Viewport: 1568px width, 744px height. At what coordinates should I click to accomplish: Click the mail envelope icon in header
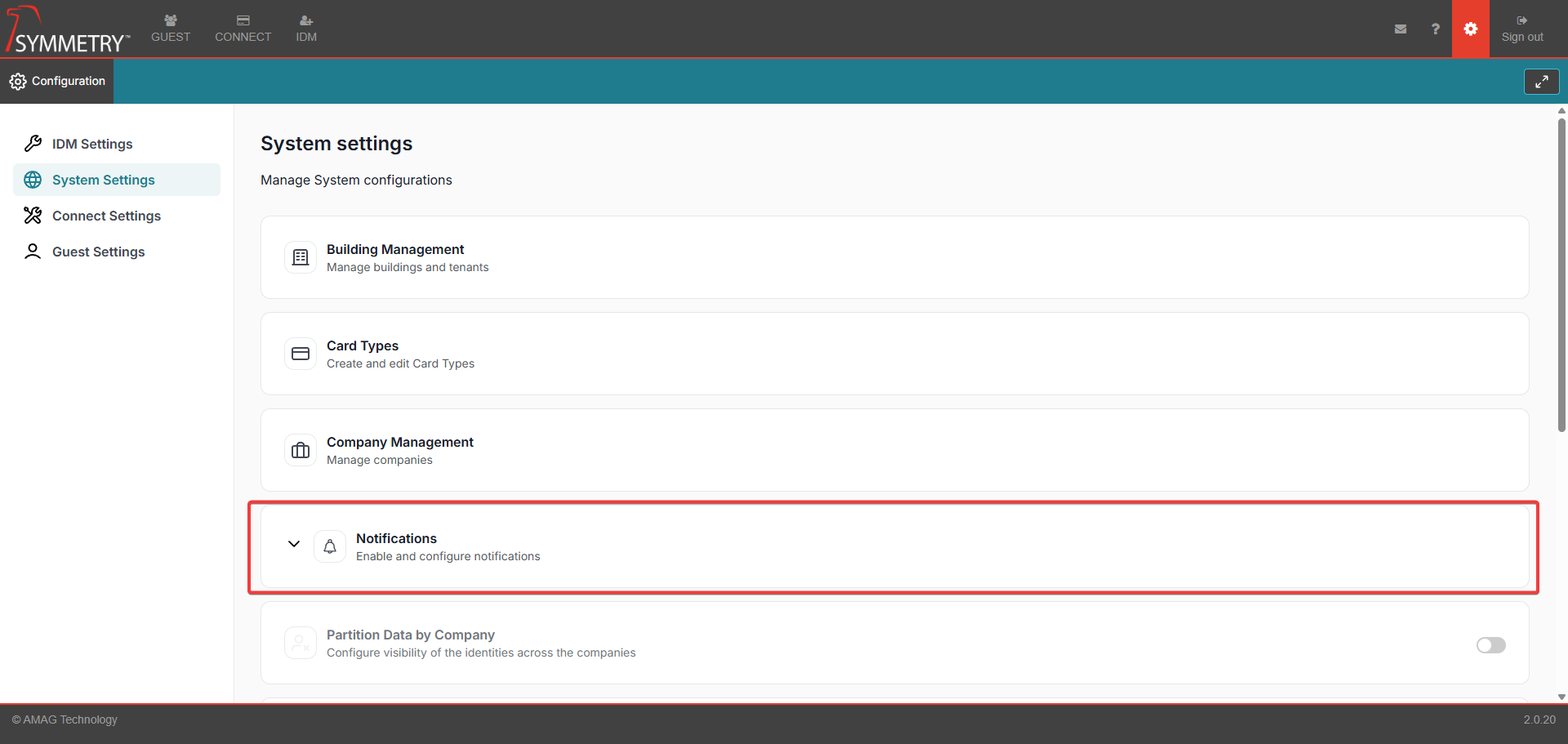tap(1400, 29)
